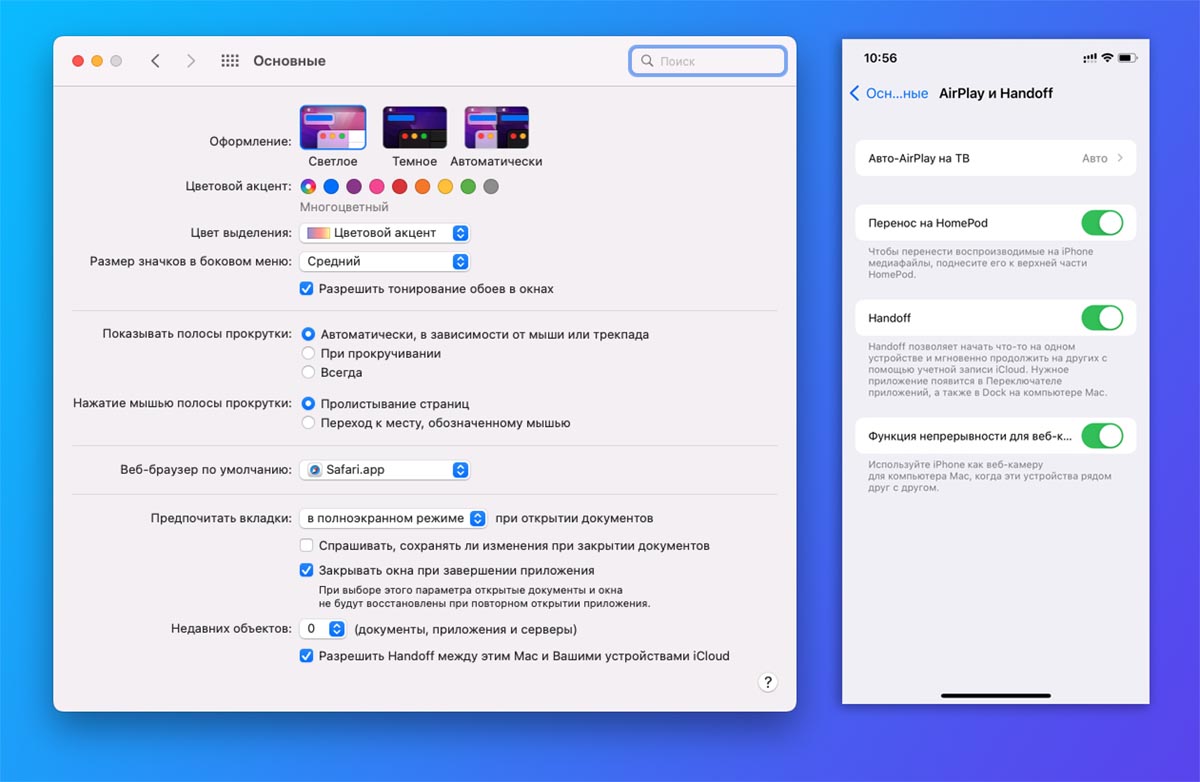This screenshot has width=1200, height=782.
Task: Choose the graphite accent color
Action: (491, 186)
